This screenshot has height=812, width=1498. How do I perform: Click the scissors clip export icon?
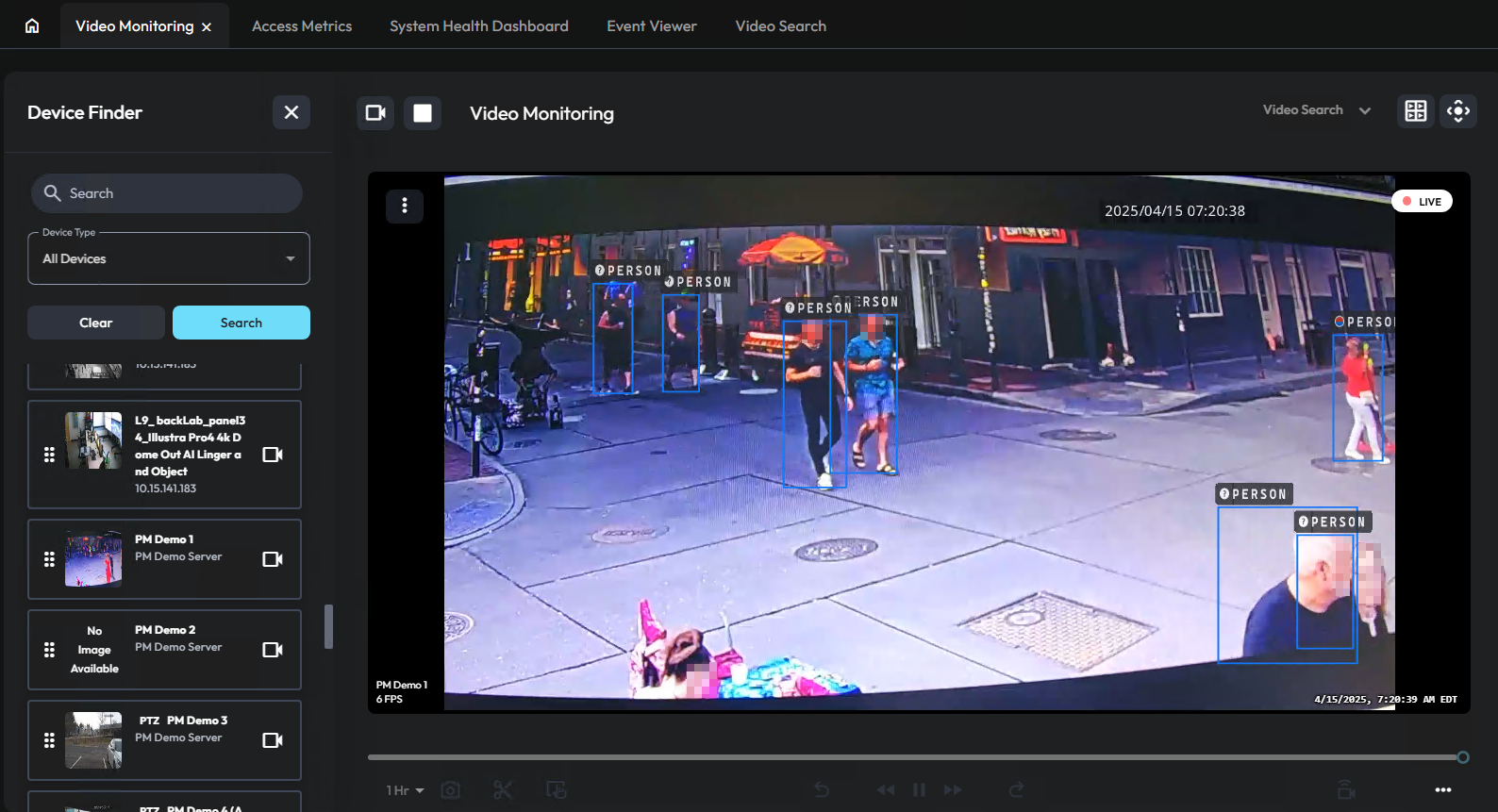tap(503, 790)
